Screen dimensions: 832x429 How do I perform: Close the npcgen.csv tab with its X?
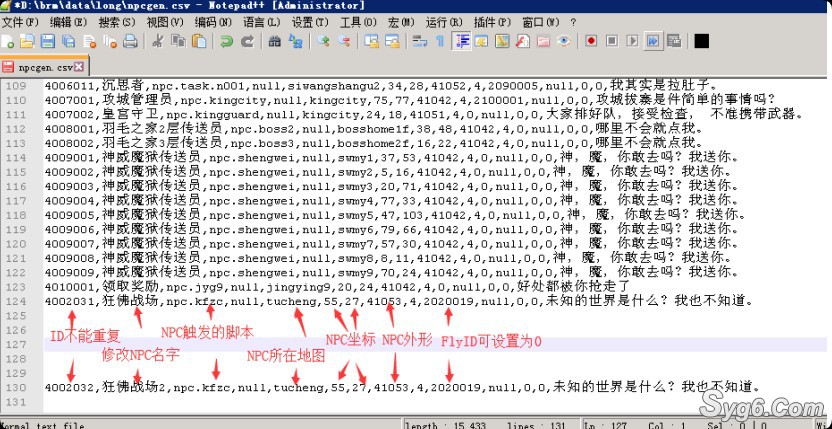[x=79, y=67]
